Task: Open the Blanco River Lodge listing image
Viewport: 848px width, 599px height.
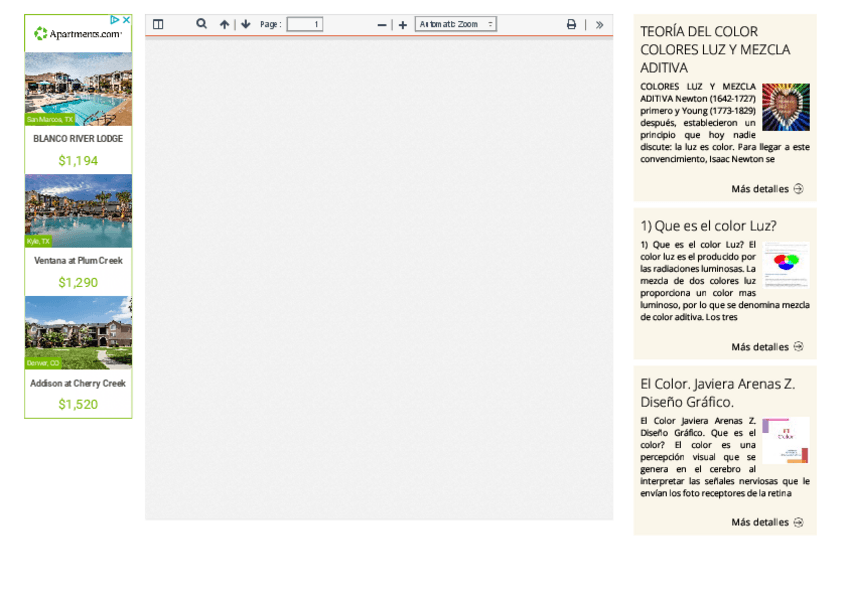Action: tap(78, 89)
